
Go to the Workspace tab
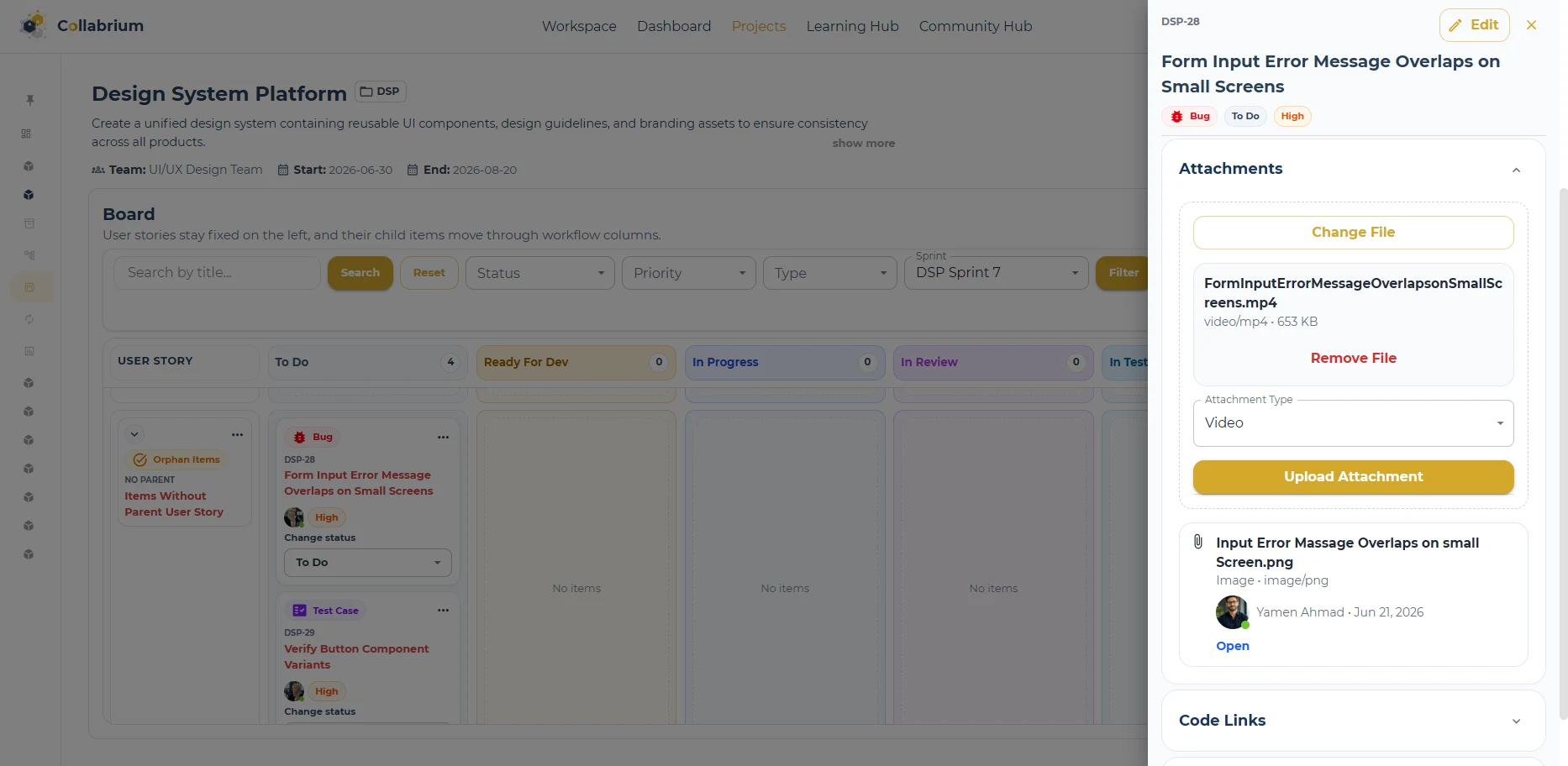click(579, 26)
